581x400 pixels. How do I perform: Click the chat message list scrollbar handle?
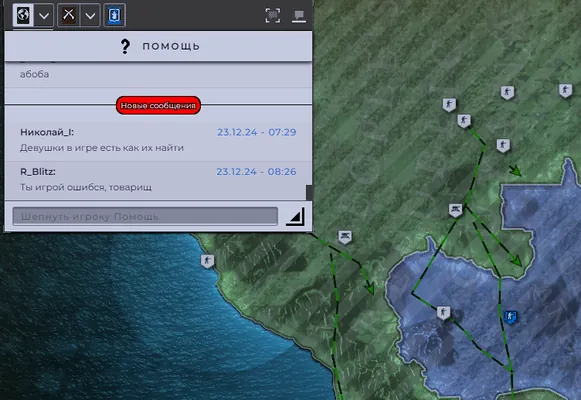point(309,193)
